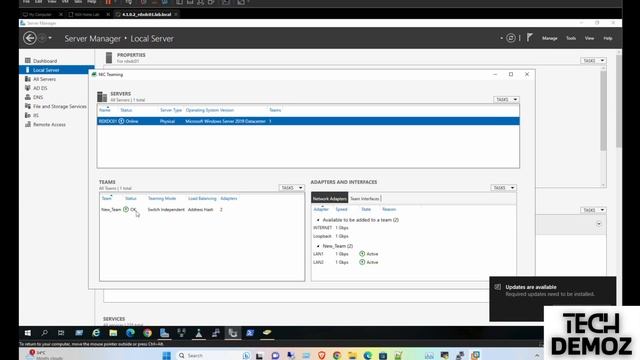This screenshot has height=360, width=640.
Task: Sort servers by Name column
Action: pyautogui.click(x=105, y=110)
